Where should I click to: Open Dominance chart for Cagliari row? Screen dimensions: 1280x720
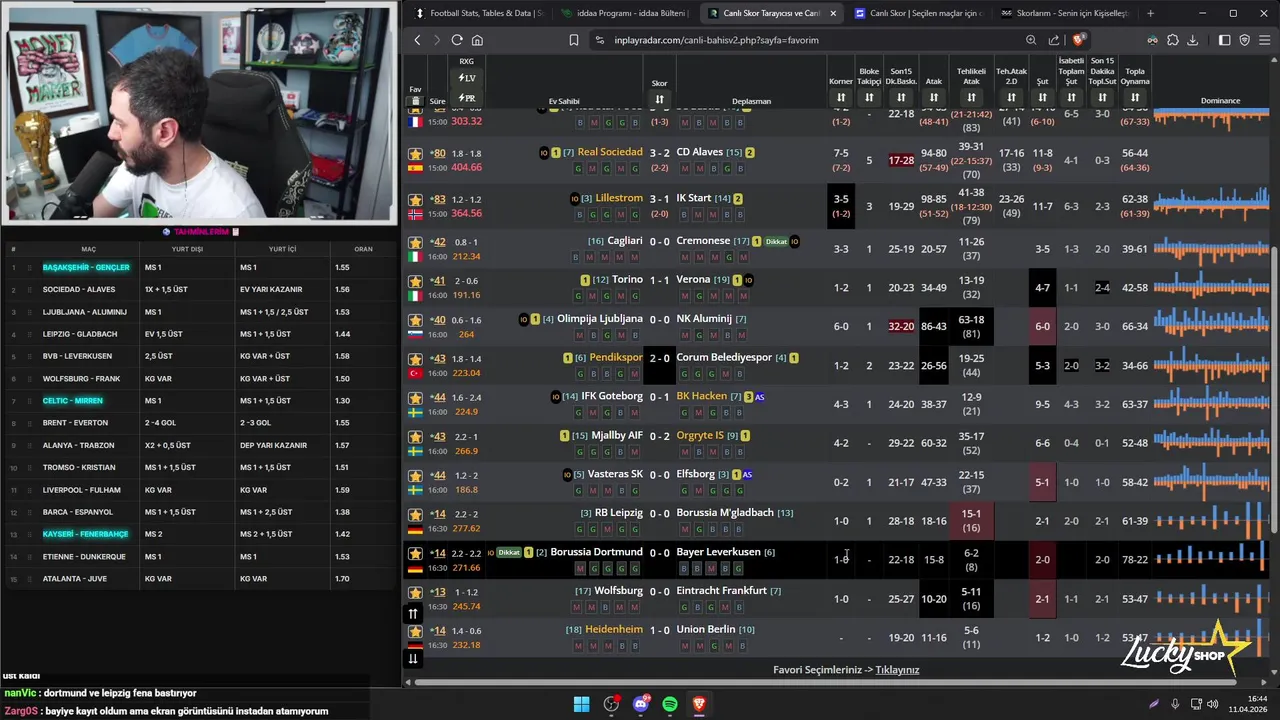(1212, 248)
